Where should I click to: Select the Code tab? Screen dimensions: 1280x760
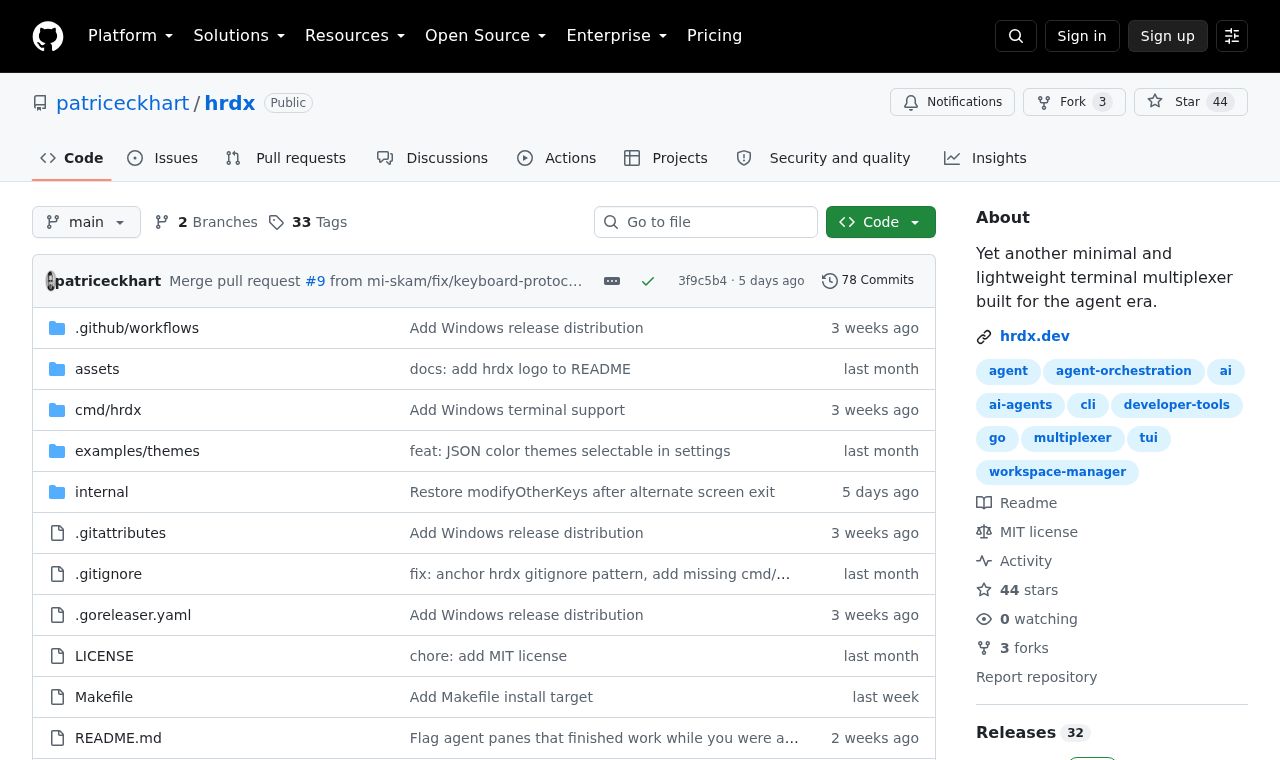click(x=72, y=158)
